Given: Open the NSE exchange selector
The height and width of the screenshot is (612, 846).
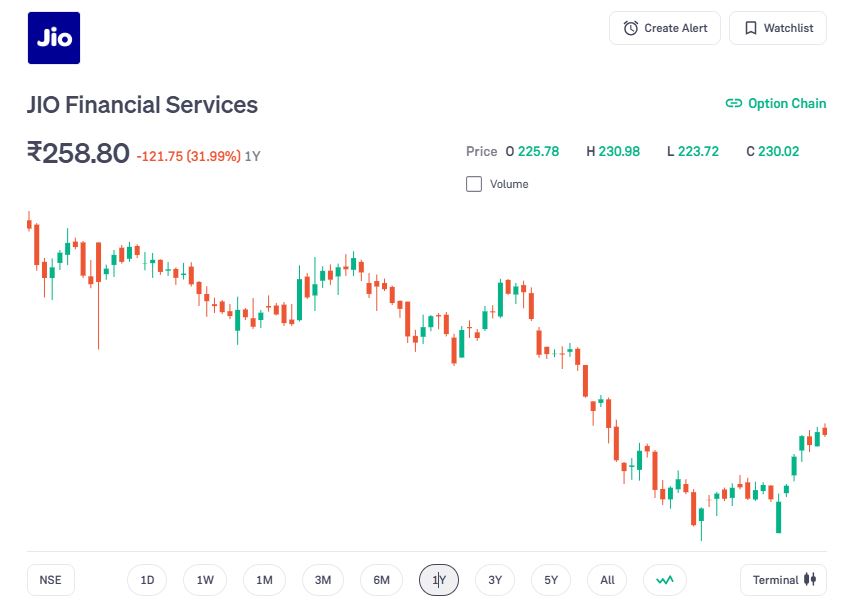Looking at the screenshot, I should tap(50, 580).
